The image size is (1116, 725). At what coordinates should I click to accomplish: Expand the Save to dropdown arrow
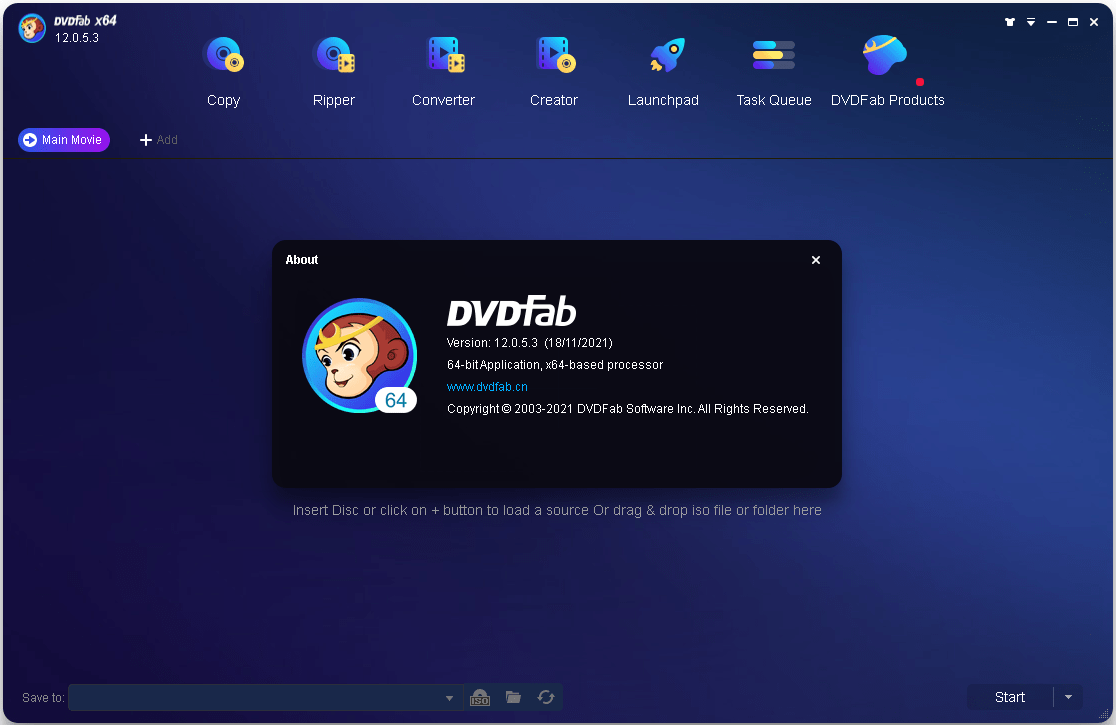pos(449,698)
